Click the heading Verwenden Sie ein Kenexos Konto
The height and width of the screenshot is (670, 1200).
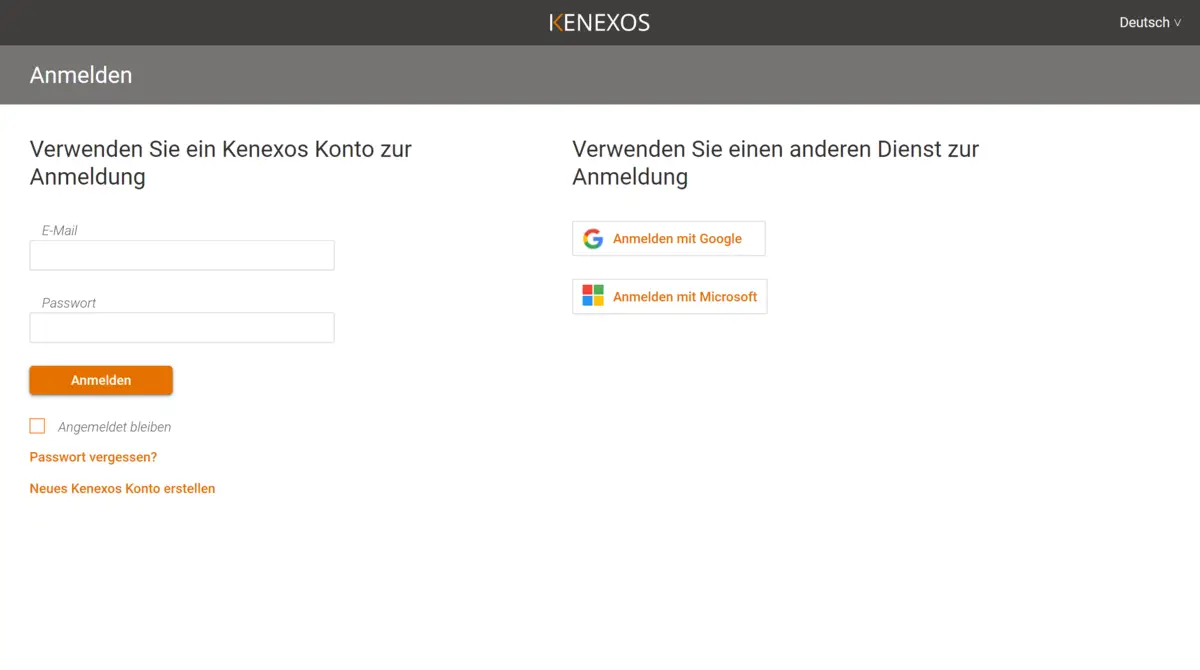coord(221,163)
